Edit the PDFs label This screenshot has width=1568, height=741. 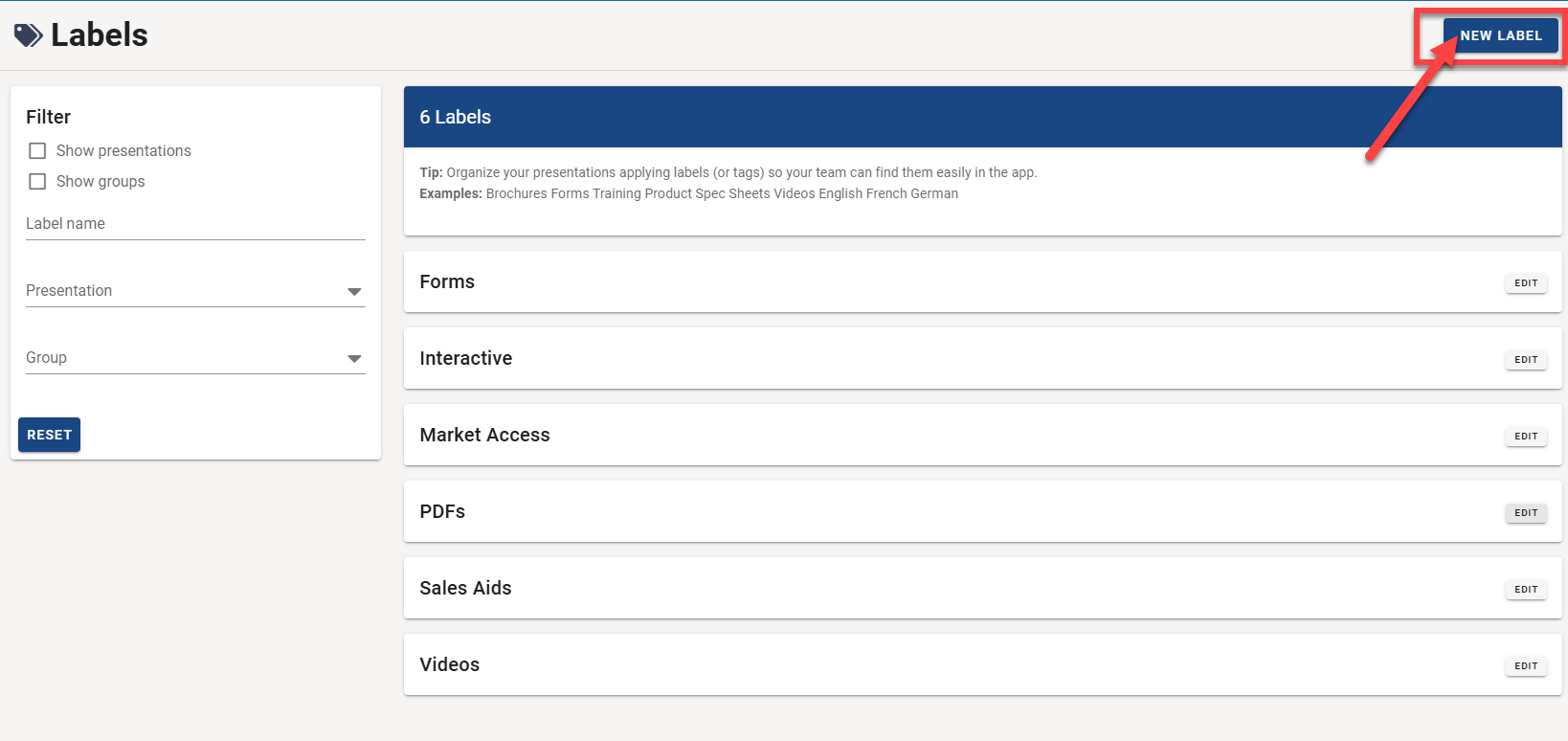1526,513
